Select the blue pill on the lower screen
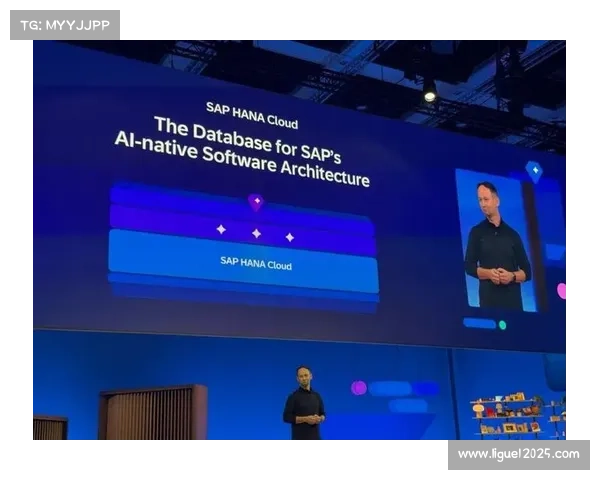Viewport: 600px width, 480px height. [x=392, y=388]
